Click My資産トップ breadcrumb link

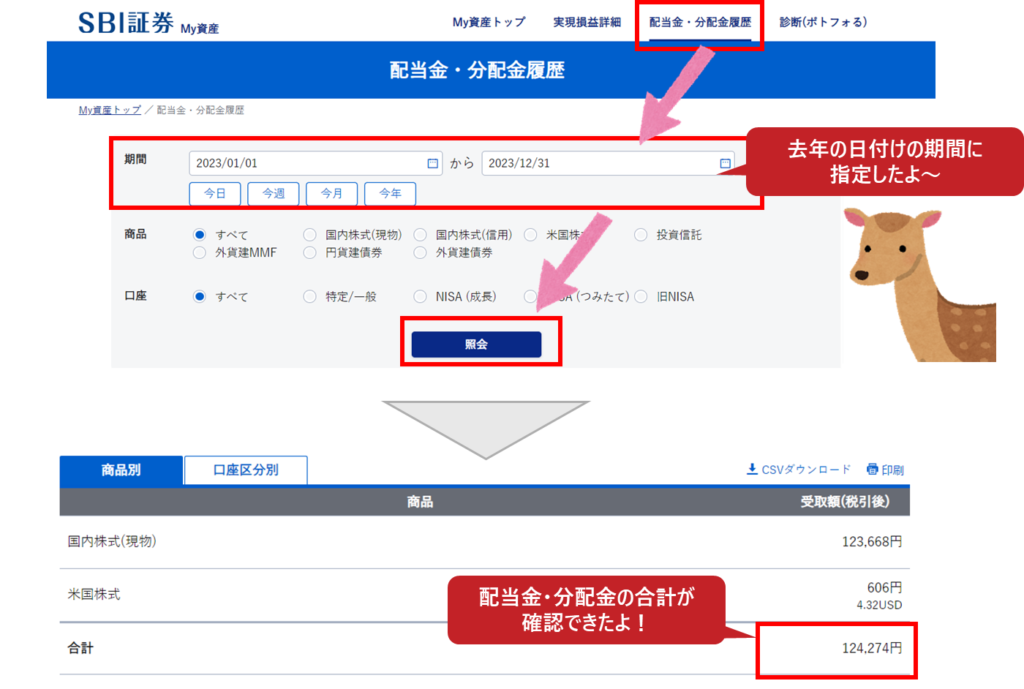109,110
